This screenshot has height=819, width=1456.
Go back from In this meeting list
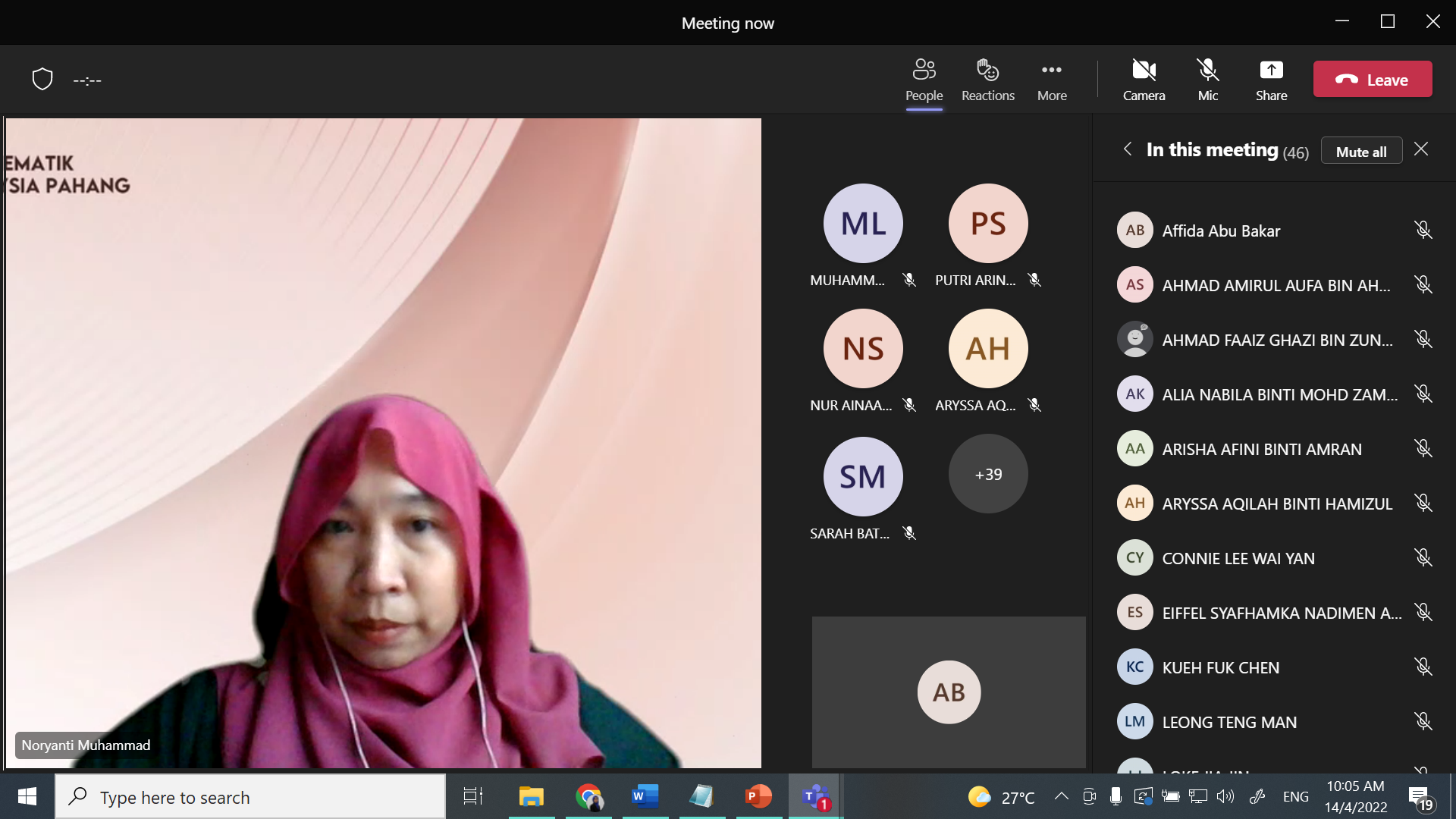click(x=1128, y=149)
